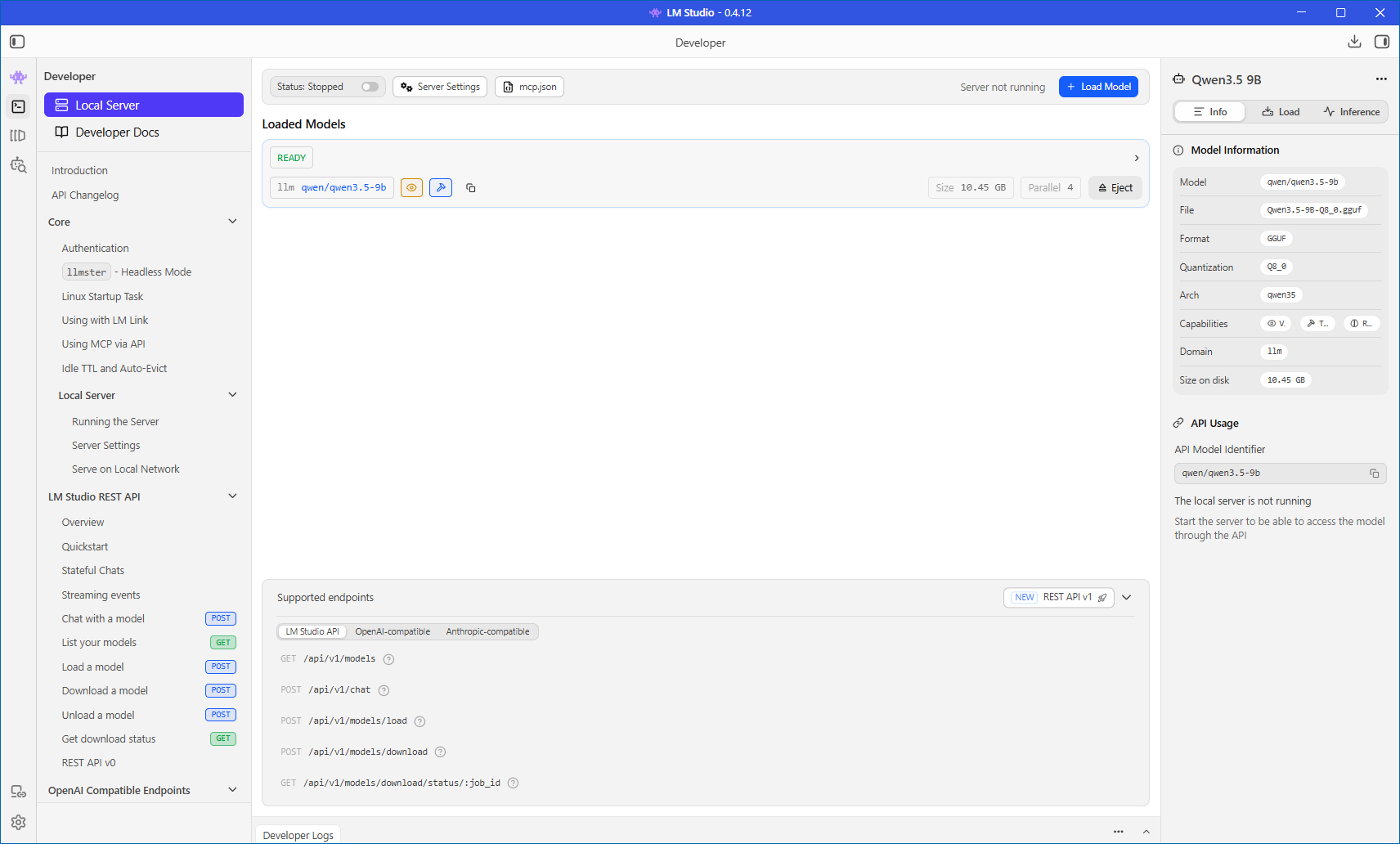Switch to the Load tab
The height and width of the screenshot is (844, 1400).
click(1281, 112)
